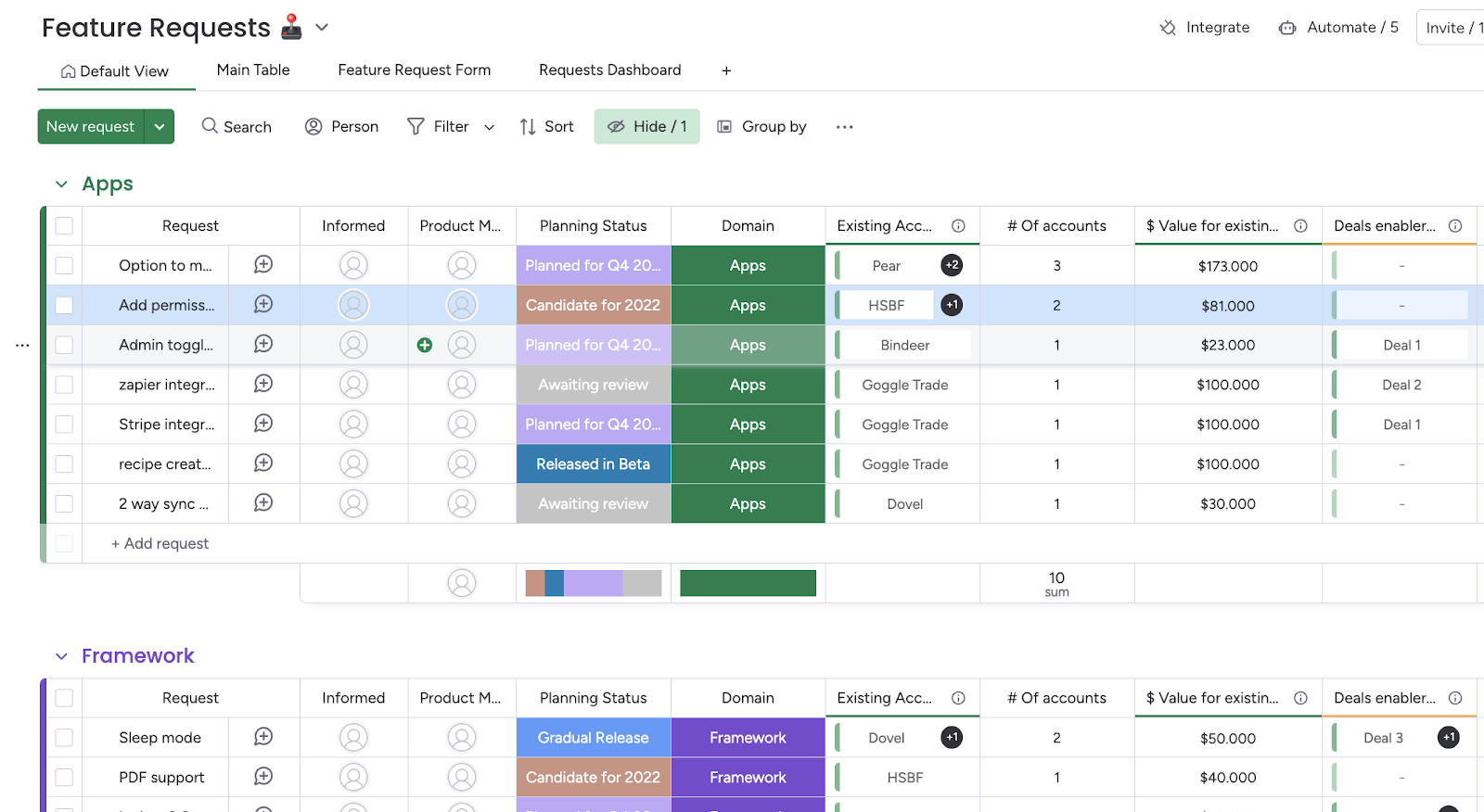Check the 2 way sync row checkbox
Image resolution: width=1484 pixels, height=812 pixels.
pyautogui.click(x=64, y=503)
